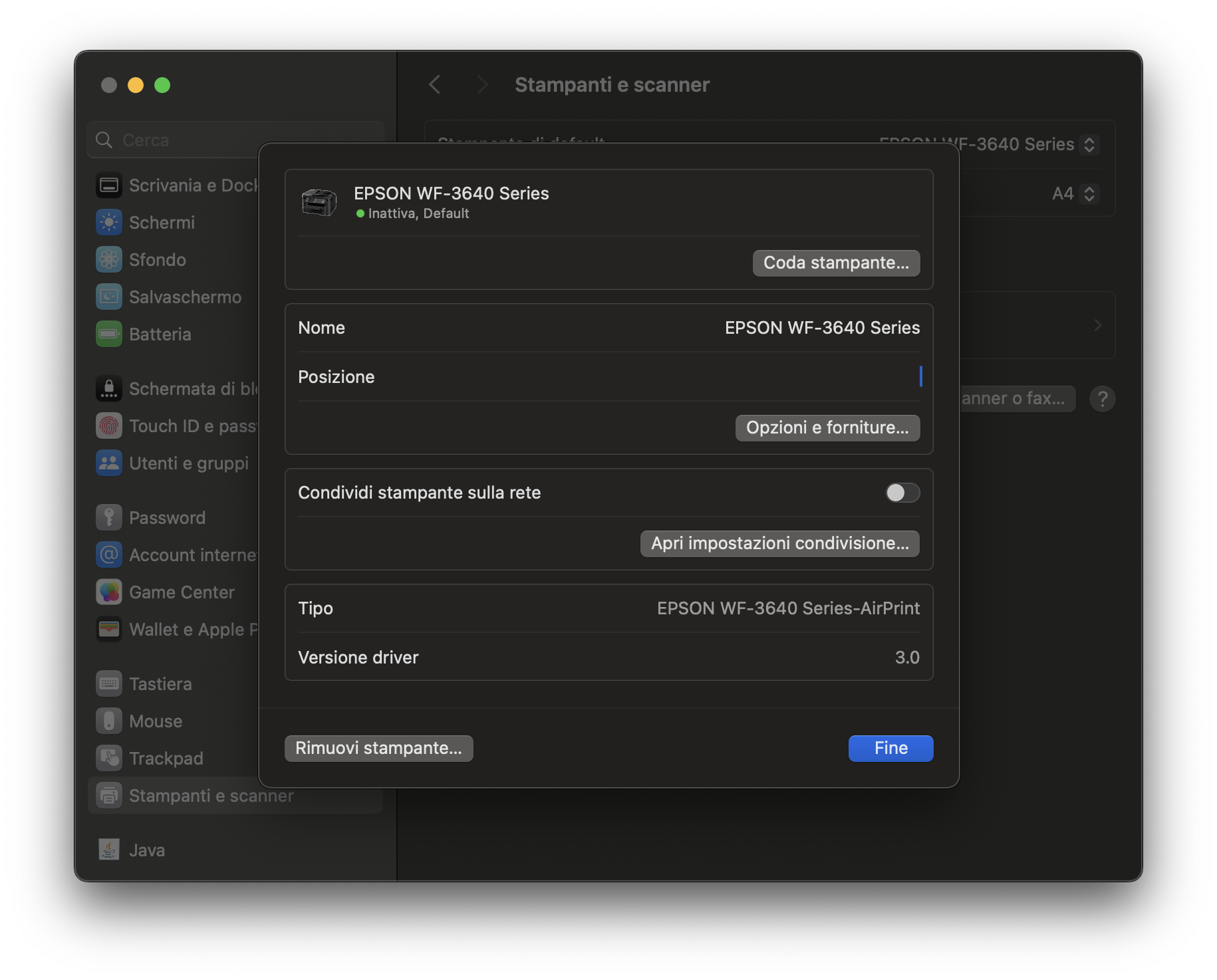Expand the printer row chevron behind dialog

point(1098,325)
